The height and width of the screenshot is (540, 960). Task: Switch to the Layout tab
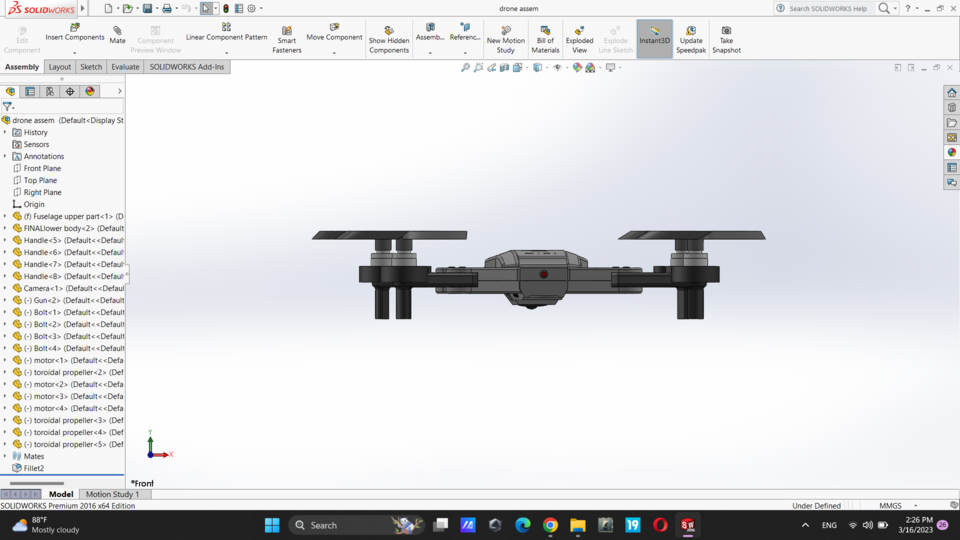(59, 67)
